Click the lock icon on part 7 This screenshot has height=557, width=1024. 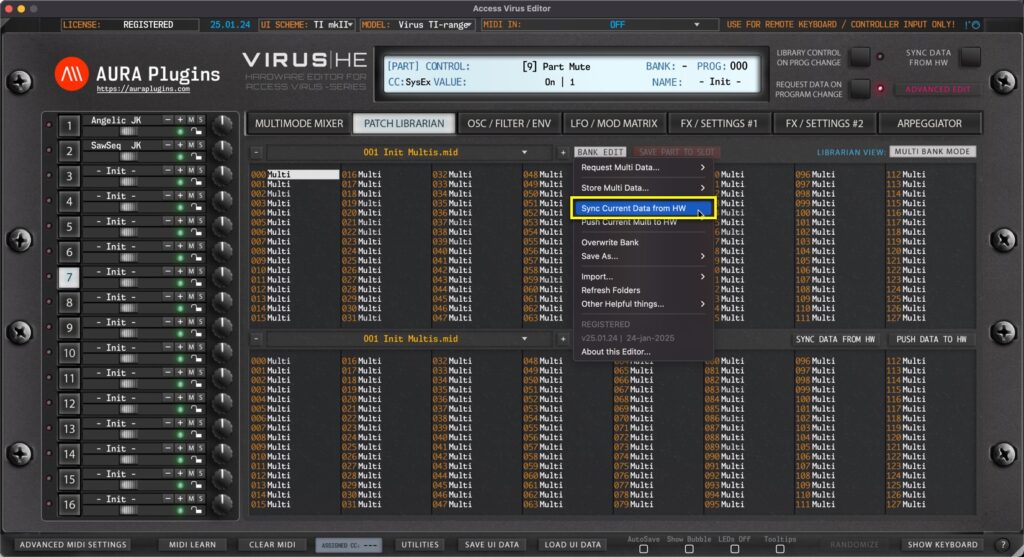pos(196,283)
